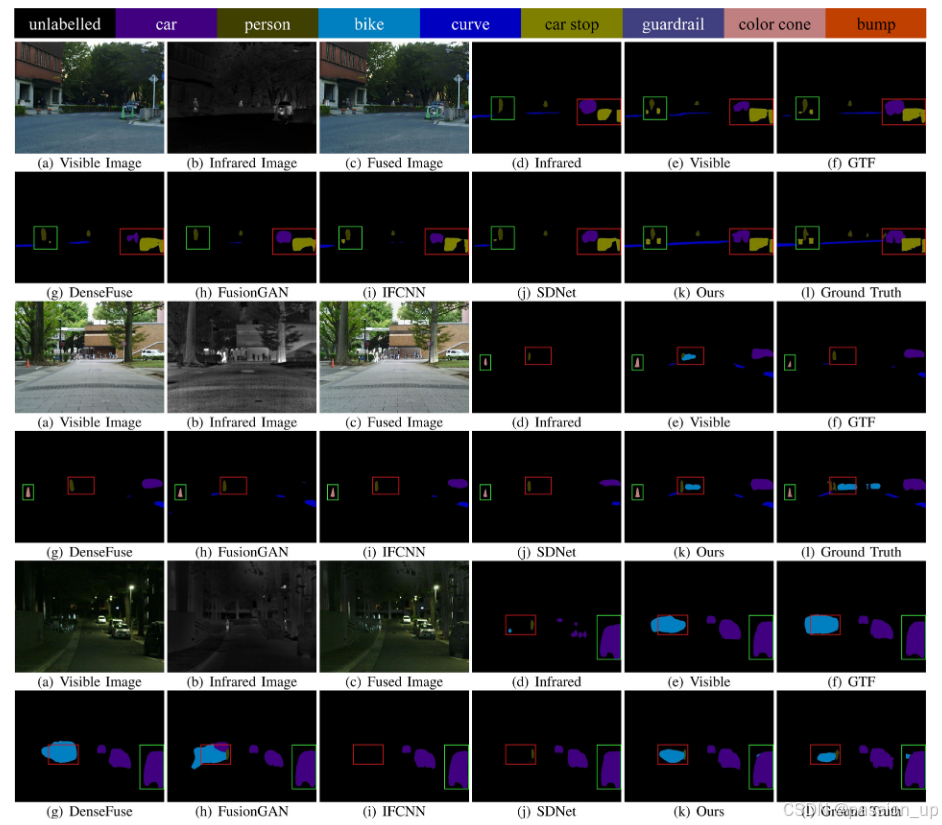
Task: Select the color cone legend entry
Action: point(775,23)
